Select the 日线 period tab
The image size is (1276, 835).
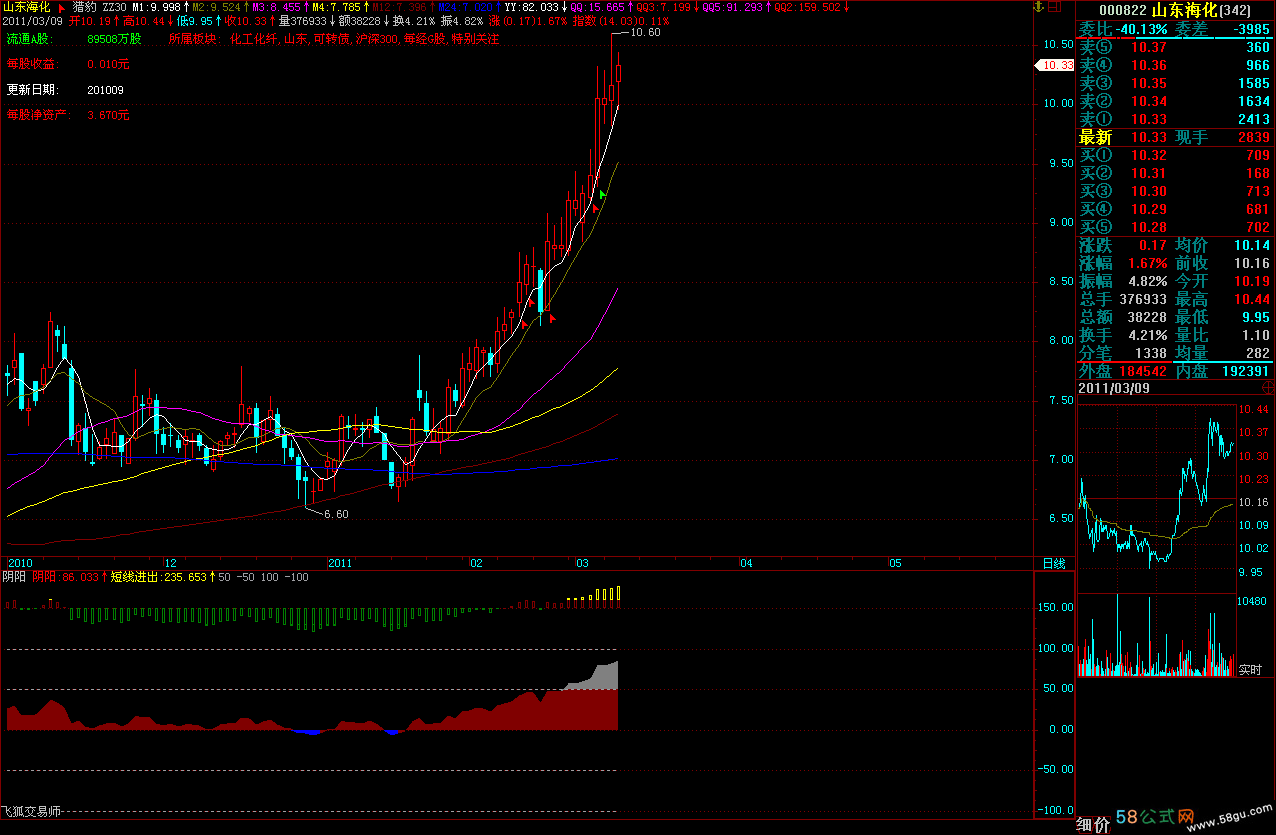pyautogui.click(x=1054, y=564)
